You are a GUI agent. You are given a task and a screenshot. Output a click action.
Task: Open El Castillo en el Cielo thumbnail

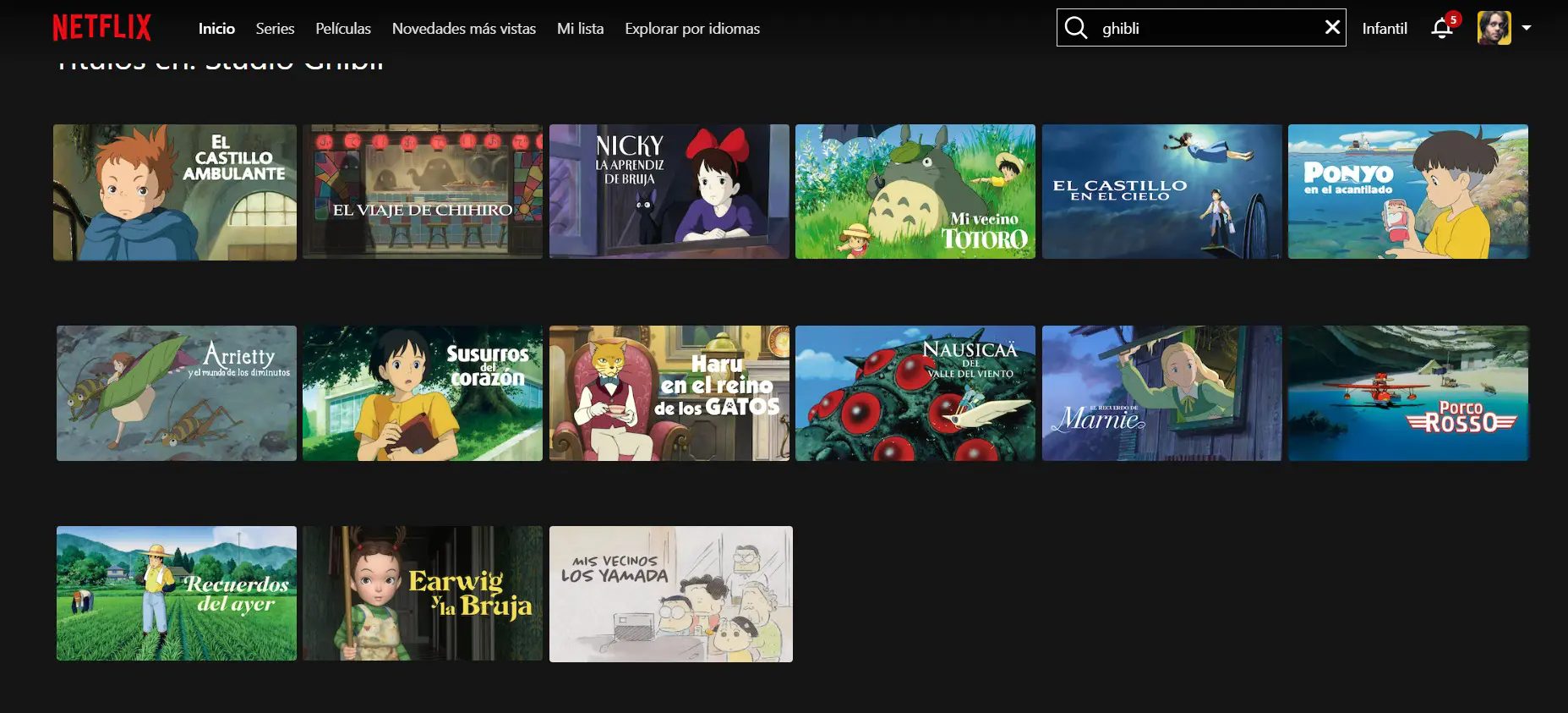point(1162,191)
